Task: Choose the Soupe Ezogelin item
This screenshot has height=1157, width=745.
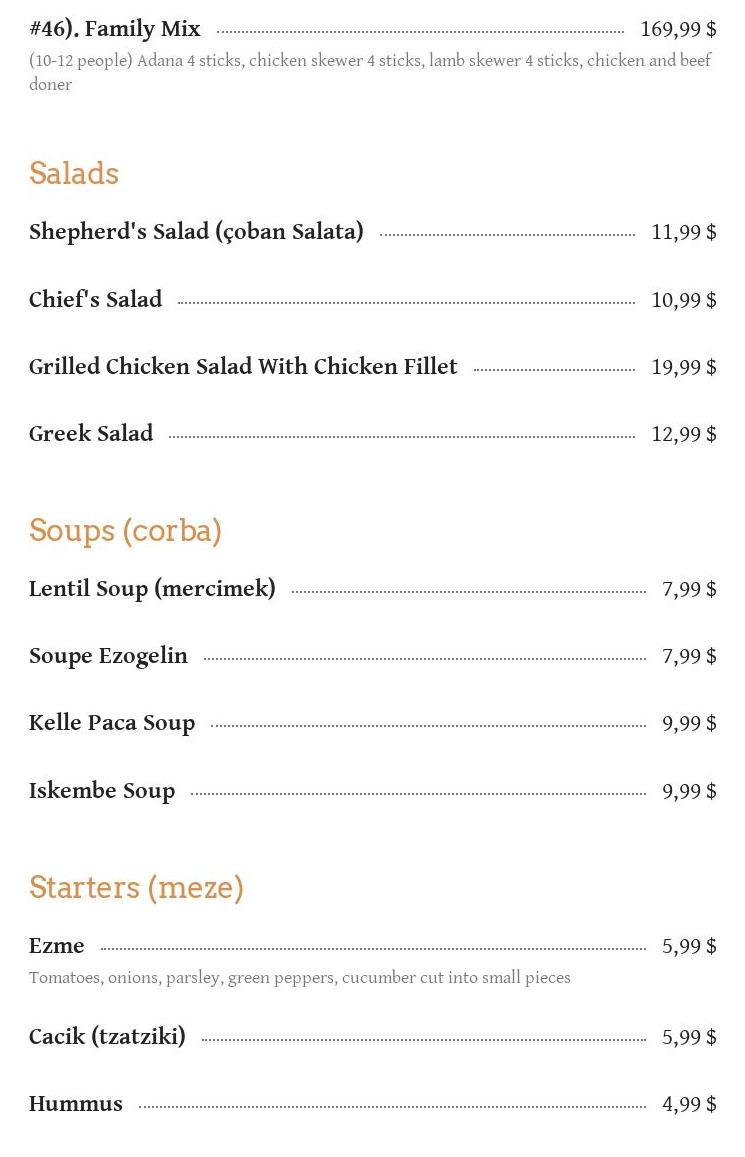Action: [108, 656]
